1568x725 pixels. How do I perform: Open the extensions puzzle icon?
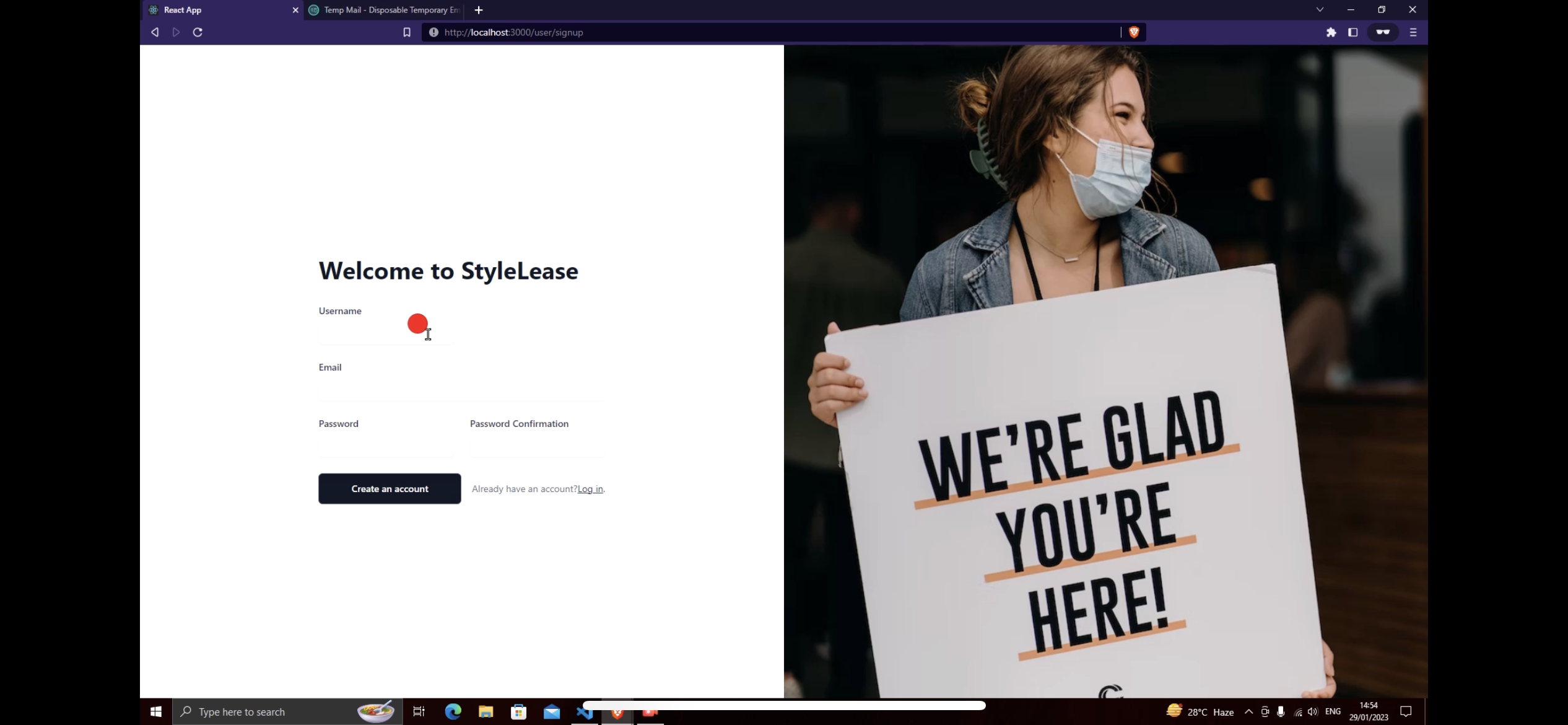(x=1331, y=32)
